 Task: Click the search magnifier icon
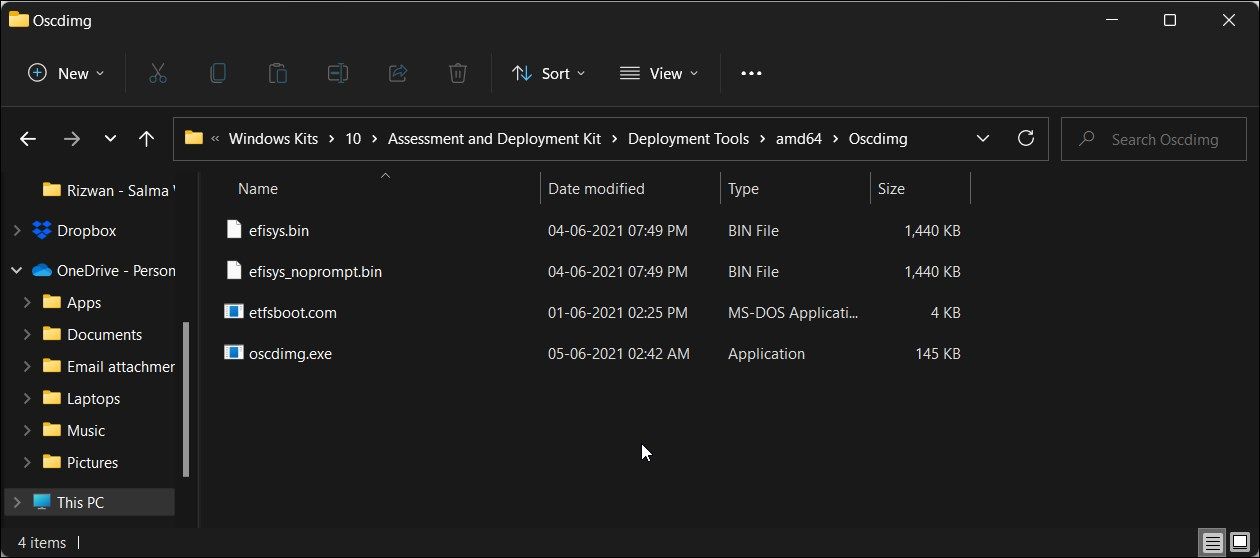pyautogui.click(x=1086, y=139)
